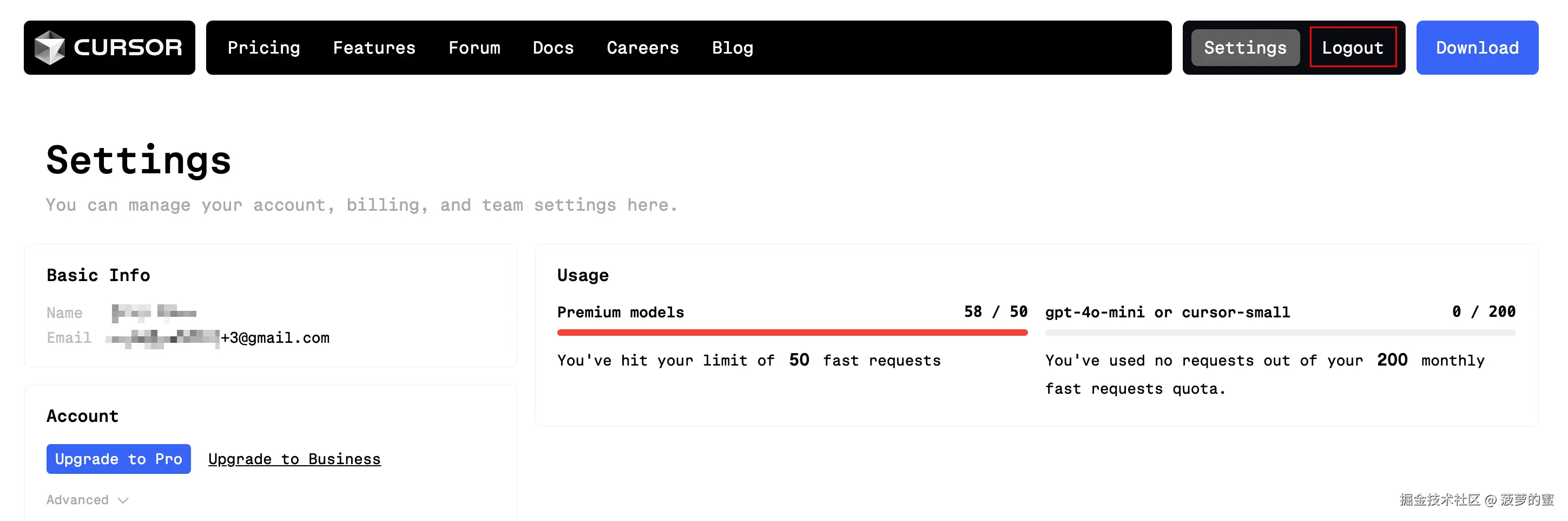Go to the Features menu item
The image size is (1568, 521).
coord(374,48)
